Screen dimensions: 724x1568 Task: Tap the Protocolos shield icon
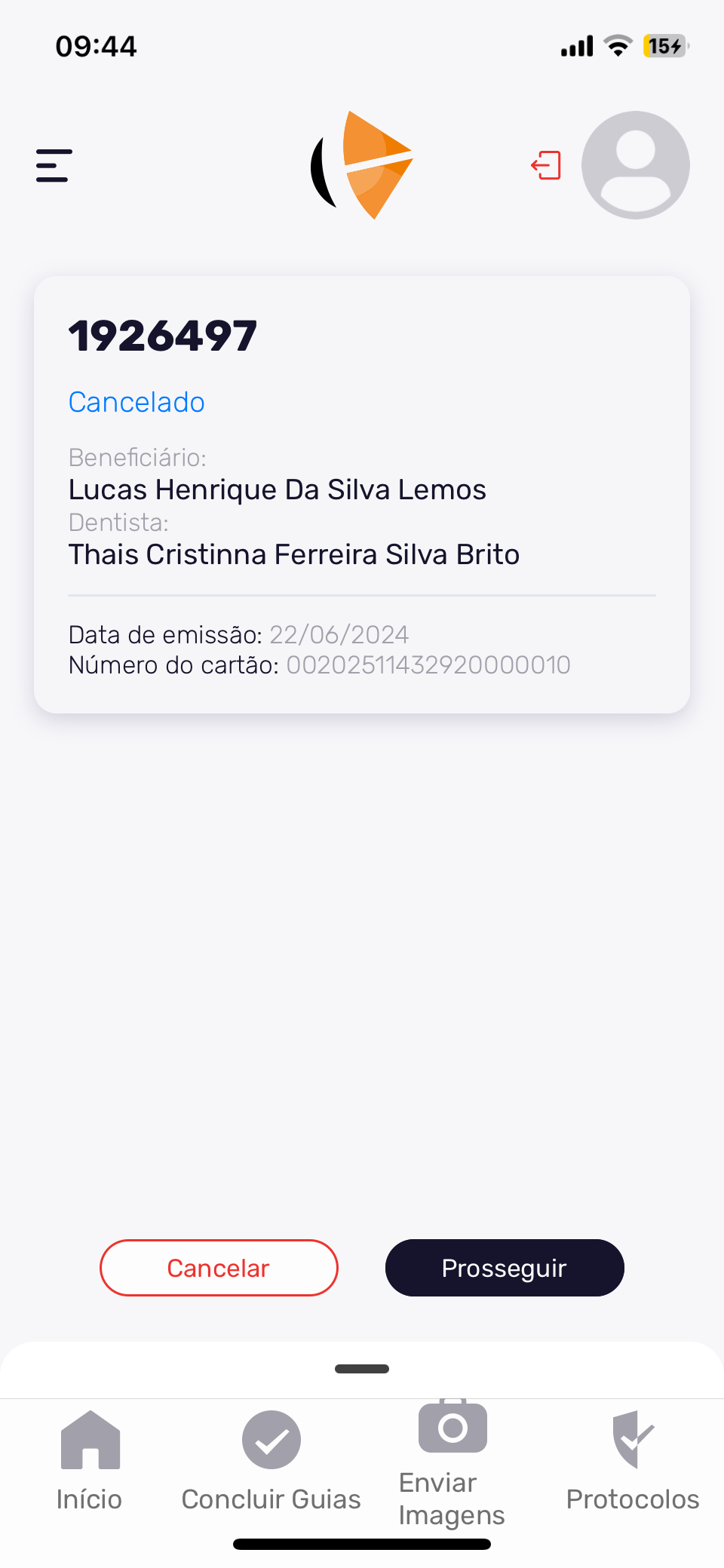(633, 1440)
